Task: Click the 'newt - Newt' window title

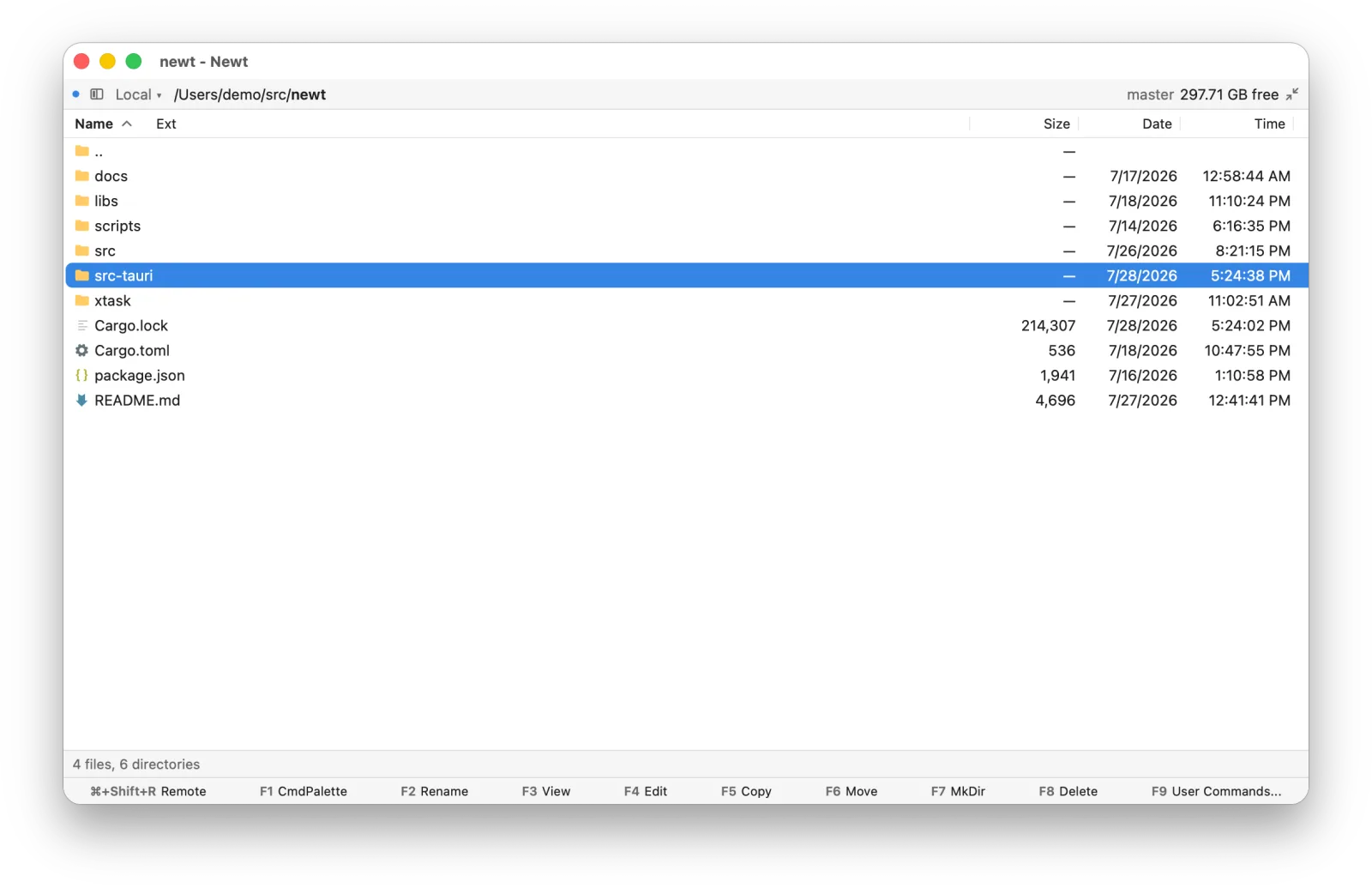Action: pyautogui.click(x=203, y=62)
